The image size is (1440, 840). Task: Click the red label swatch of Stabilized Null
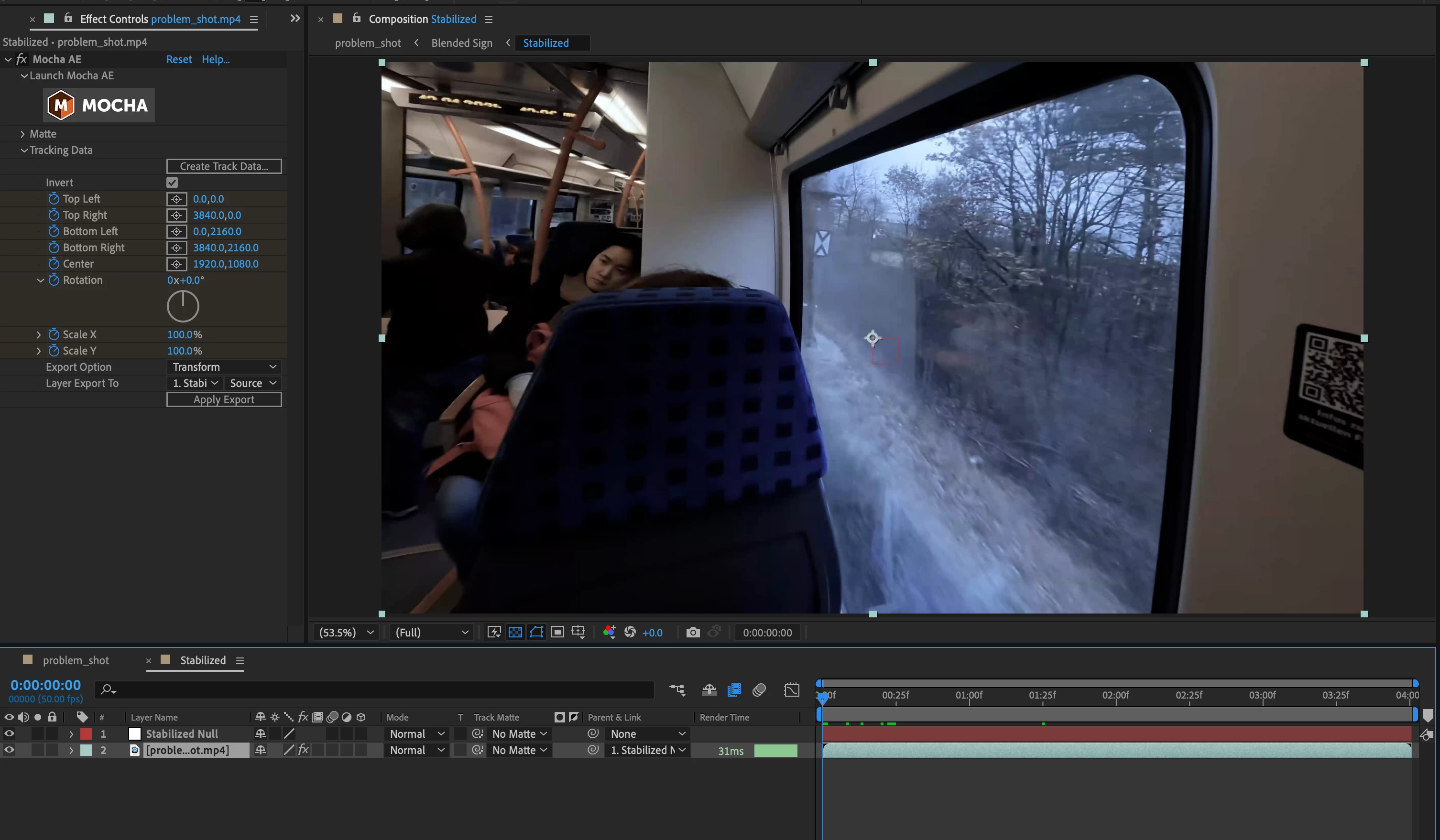86,734
